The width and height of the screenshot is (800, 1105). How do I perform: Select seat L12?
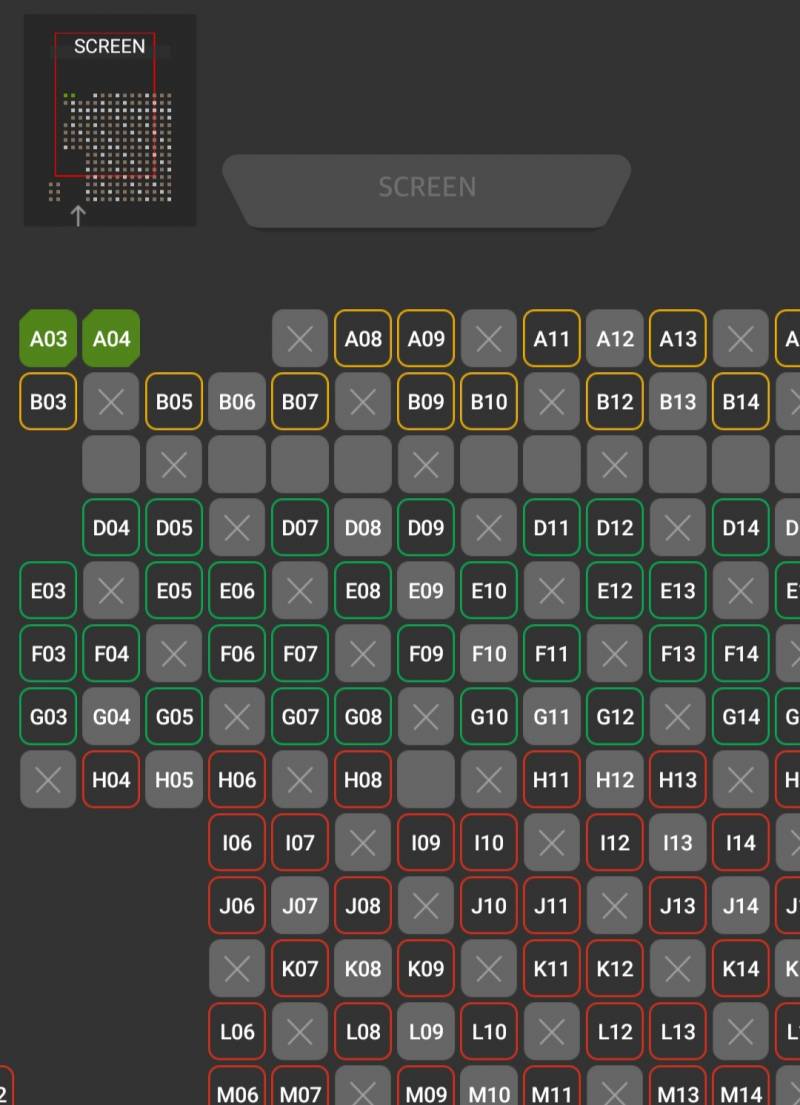point(615,1032)
